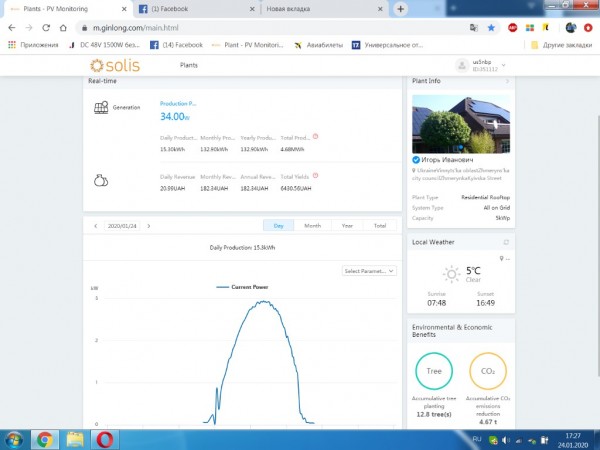Open Opera browser from taskbar

click(x=104, y=440)
